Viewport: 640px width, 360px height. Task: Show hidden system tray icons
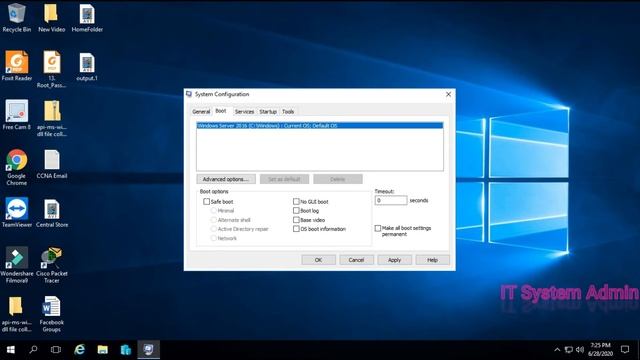557,350
